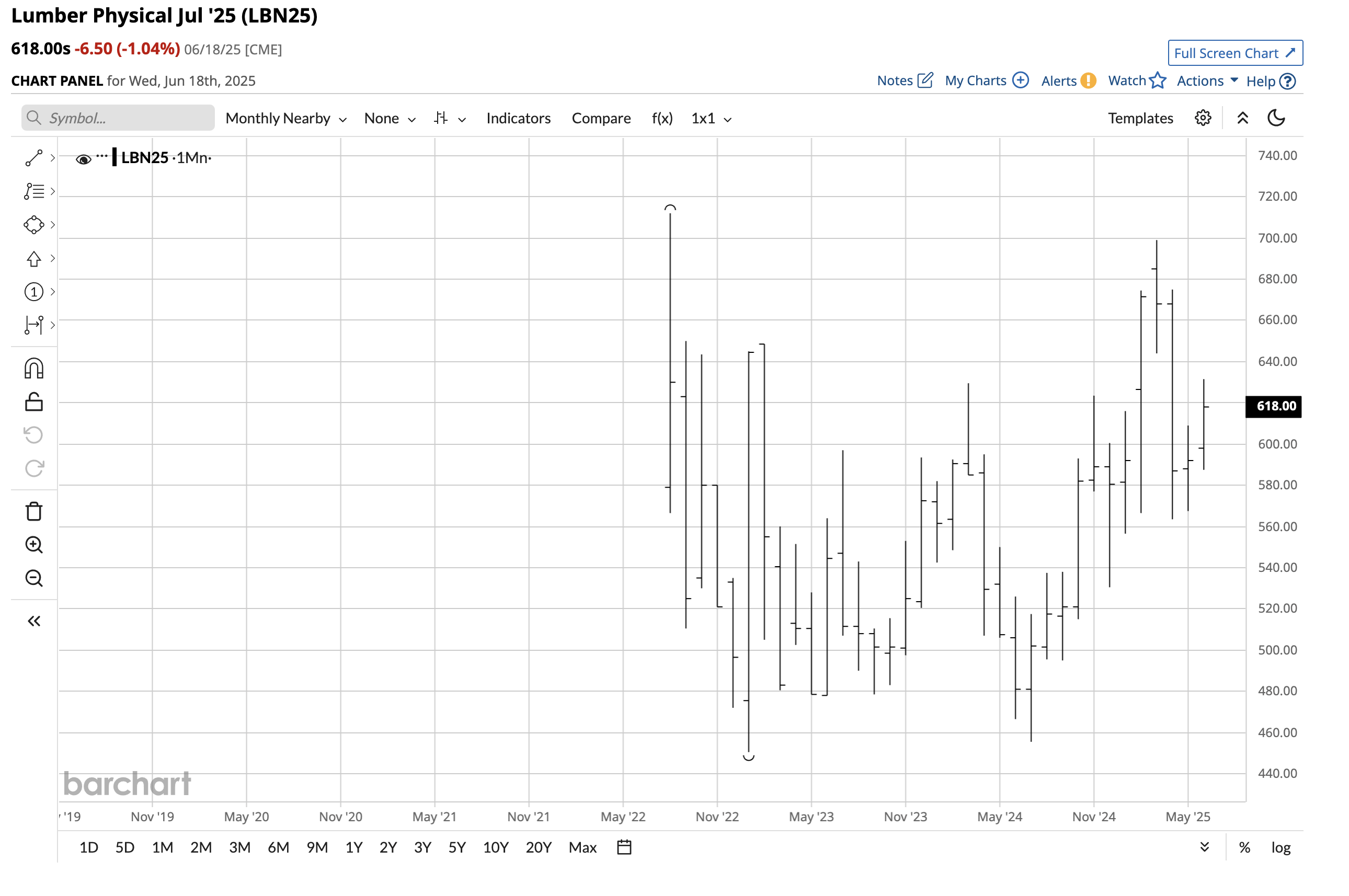
Task: Open chart settings with the gear icon
Action: tap(1203, 118)
